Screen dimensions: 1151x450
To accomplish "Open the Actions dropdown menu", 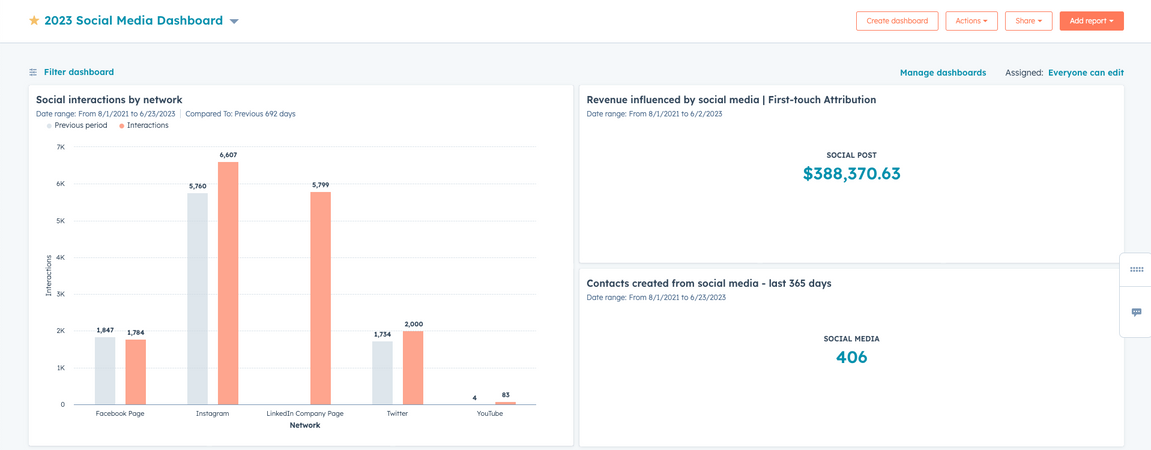I will coord(971,21).
